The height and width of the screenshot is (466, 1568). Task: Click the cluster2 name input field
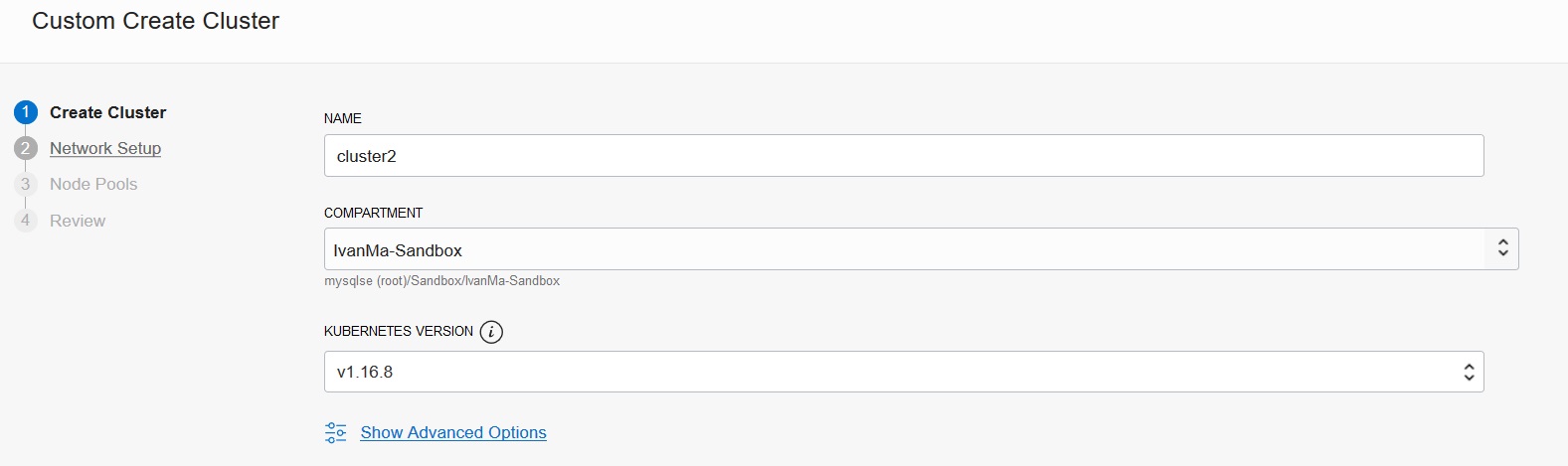pyautogui.click(x=903, y=156)
